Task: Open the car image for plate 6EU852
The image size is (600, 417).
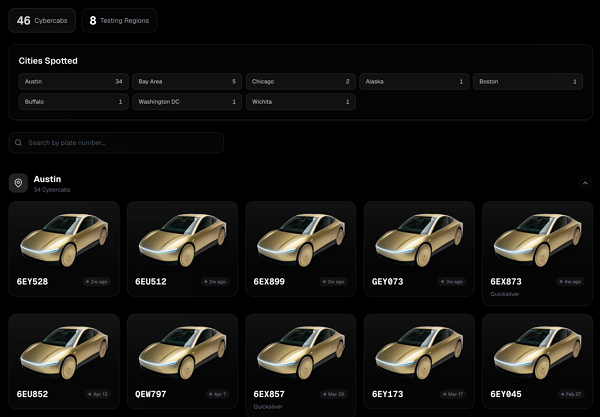Action: tap(64, 352)
